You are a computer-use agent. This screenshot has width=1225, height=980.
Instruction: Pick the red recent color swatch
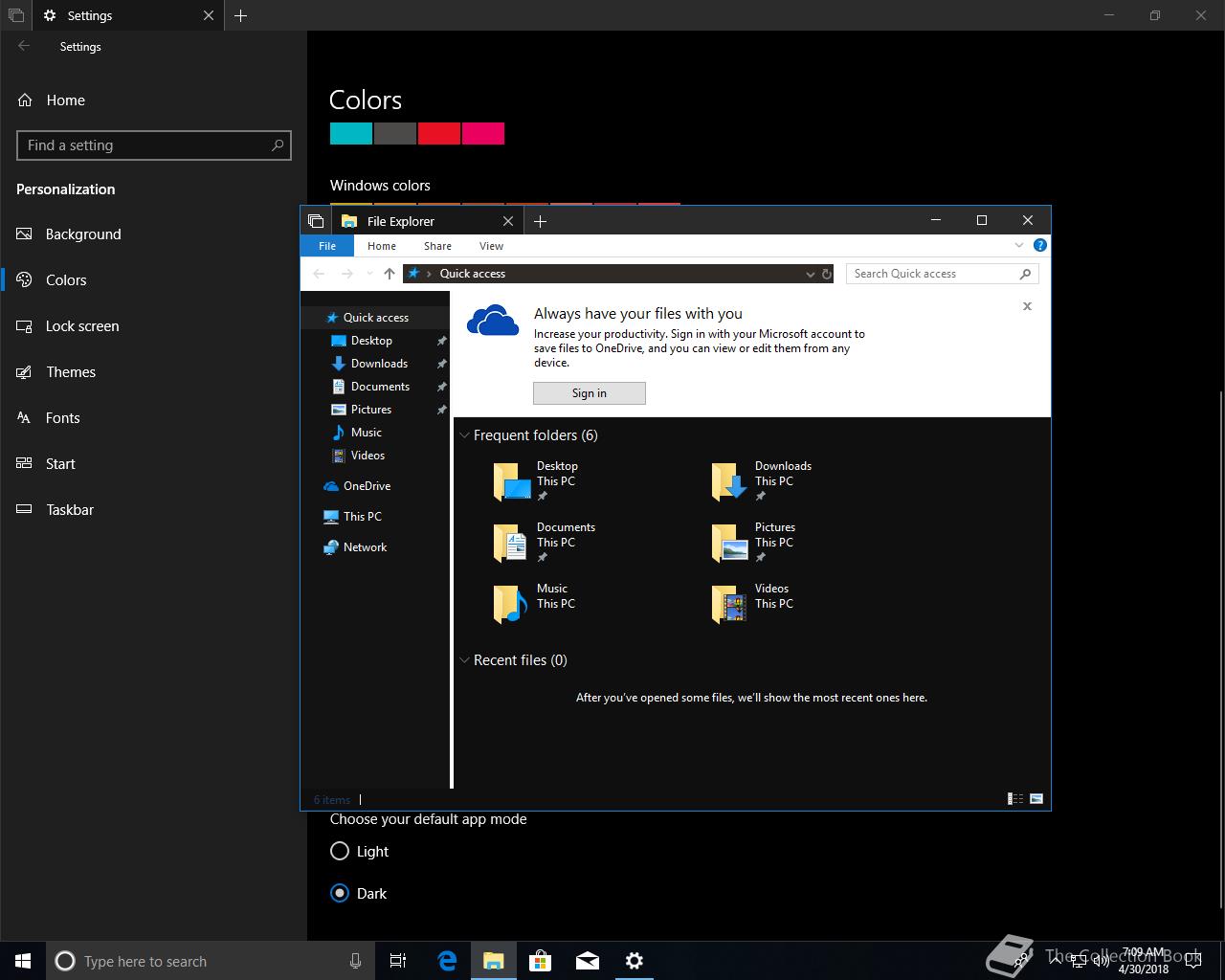point(439,133)
